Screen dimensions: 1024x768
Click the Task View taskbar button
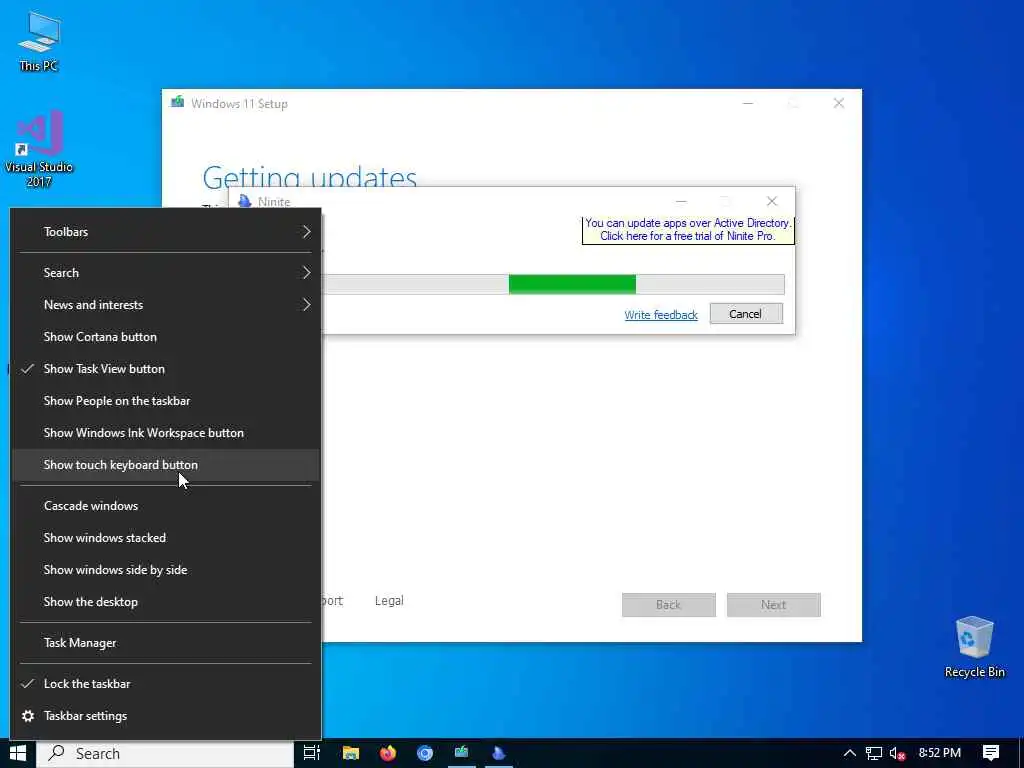312,754
